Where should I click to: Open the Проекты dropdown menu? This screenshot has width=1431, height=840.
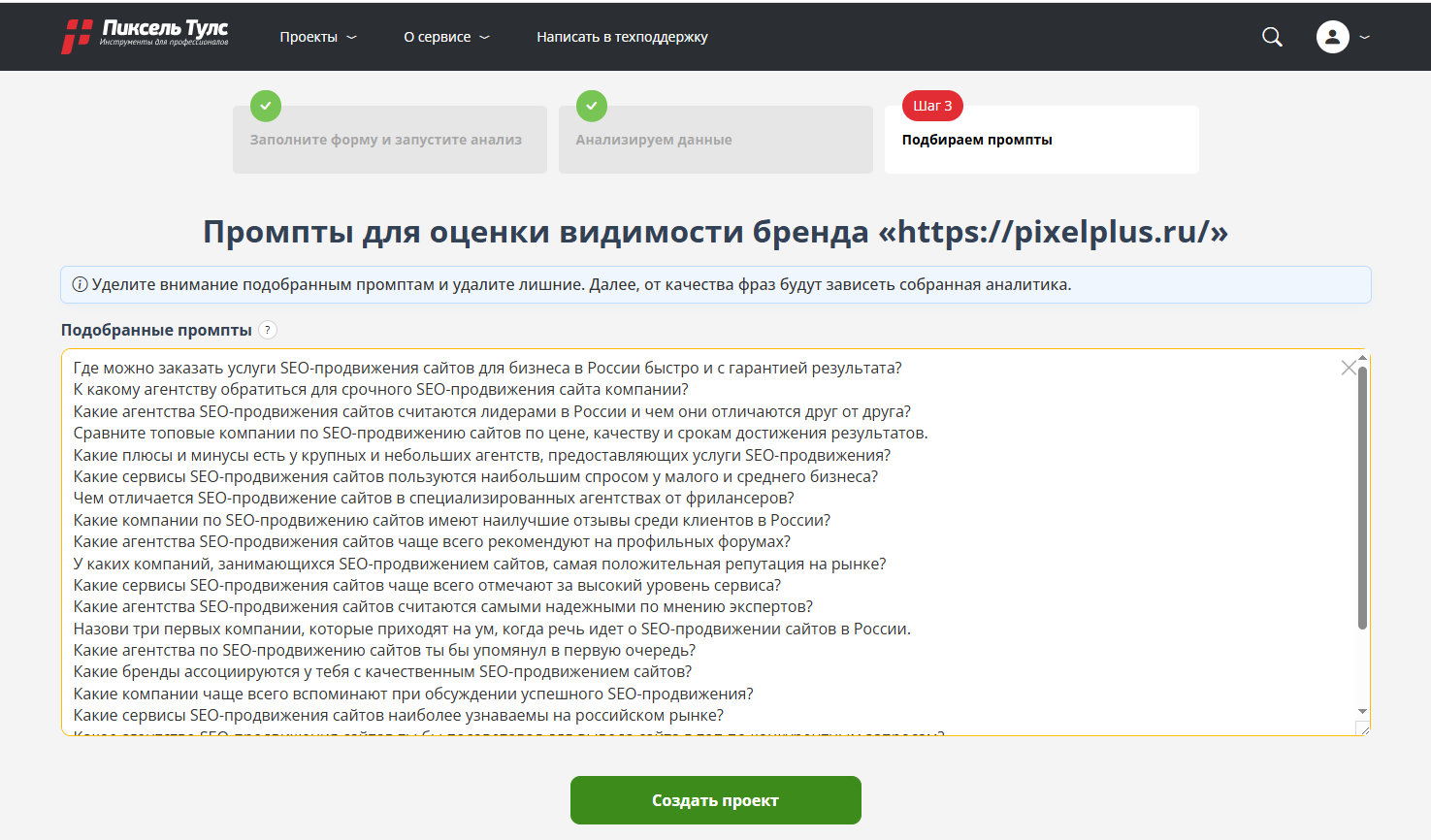(318, 37)
